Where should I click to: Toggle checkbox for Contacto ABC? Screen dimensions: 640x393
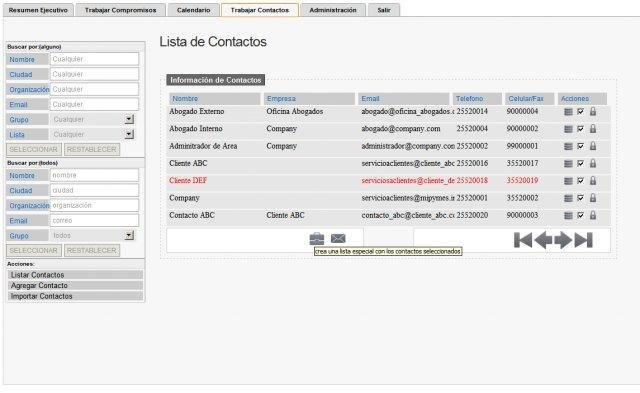coord(580,215)
